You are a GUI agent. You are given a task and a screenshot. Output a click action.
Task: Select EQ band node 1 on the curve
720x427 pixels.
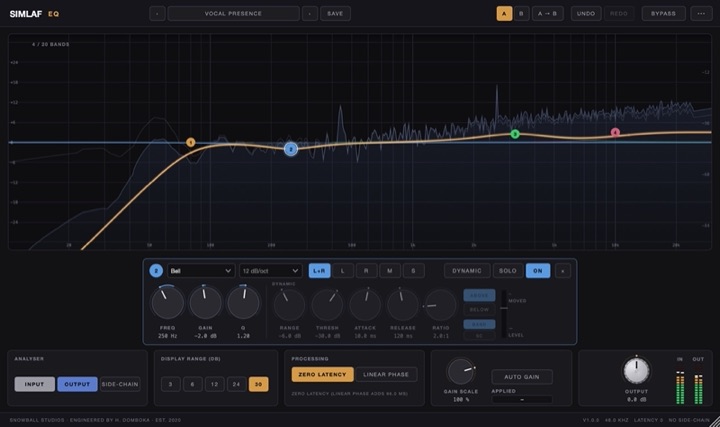point(191,142)
